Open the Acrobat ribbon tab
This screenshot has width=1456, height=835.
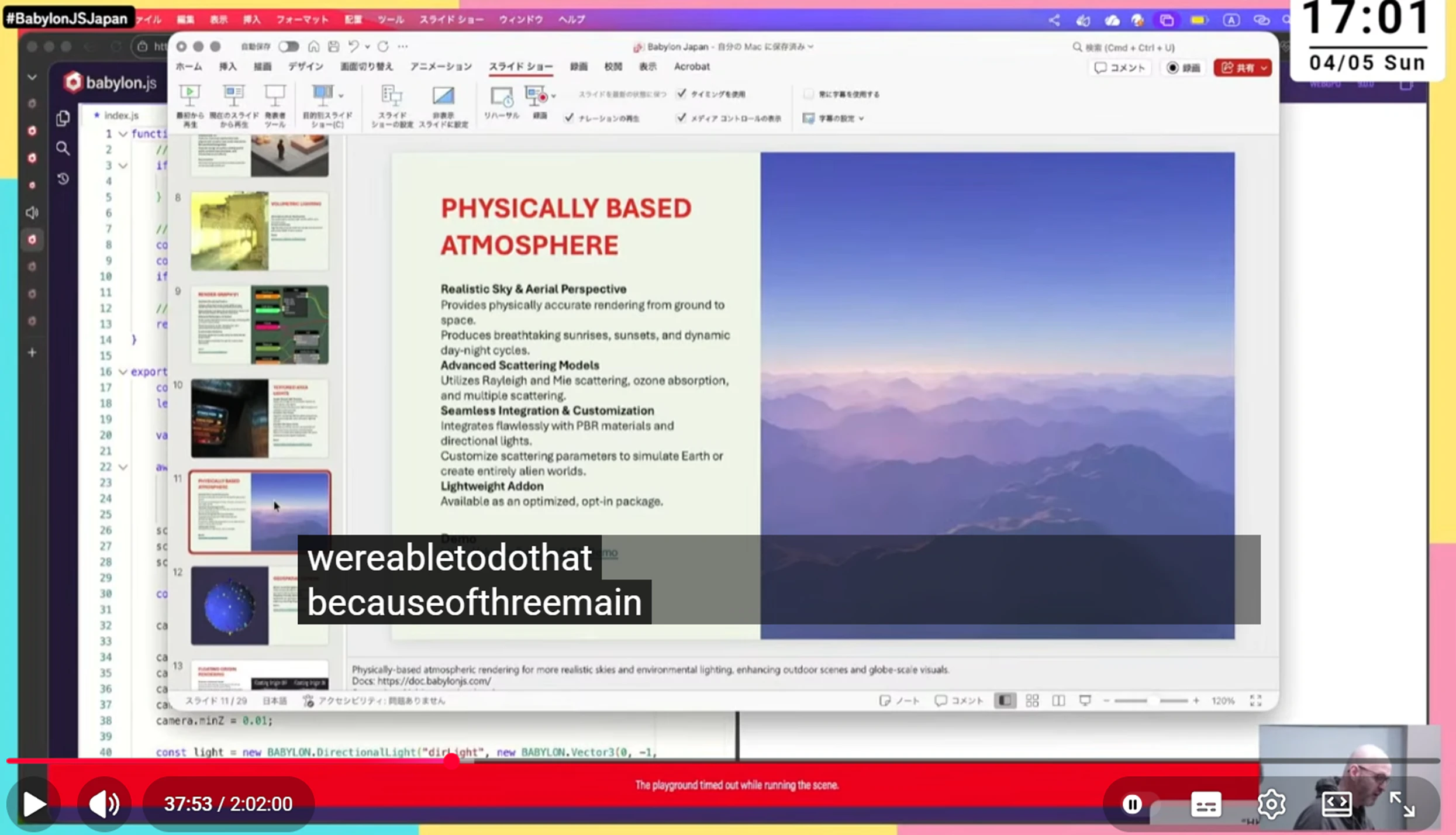[692, 67]
